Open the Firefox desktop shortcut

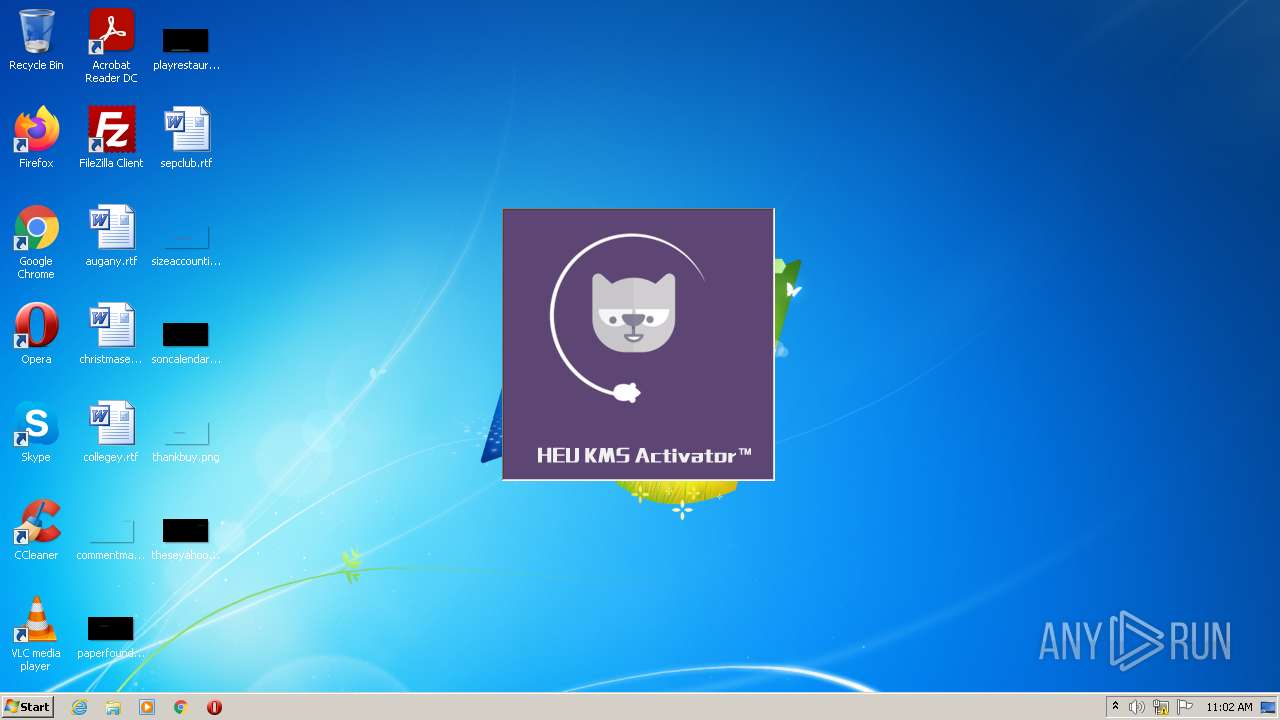(x=36, y=138)
